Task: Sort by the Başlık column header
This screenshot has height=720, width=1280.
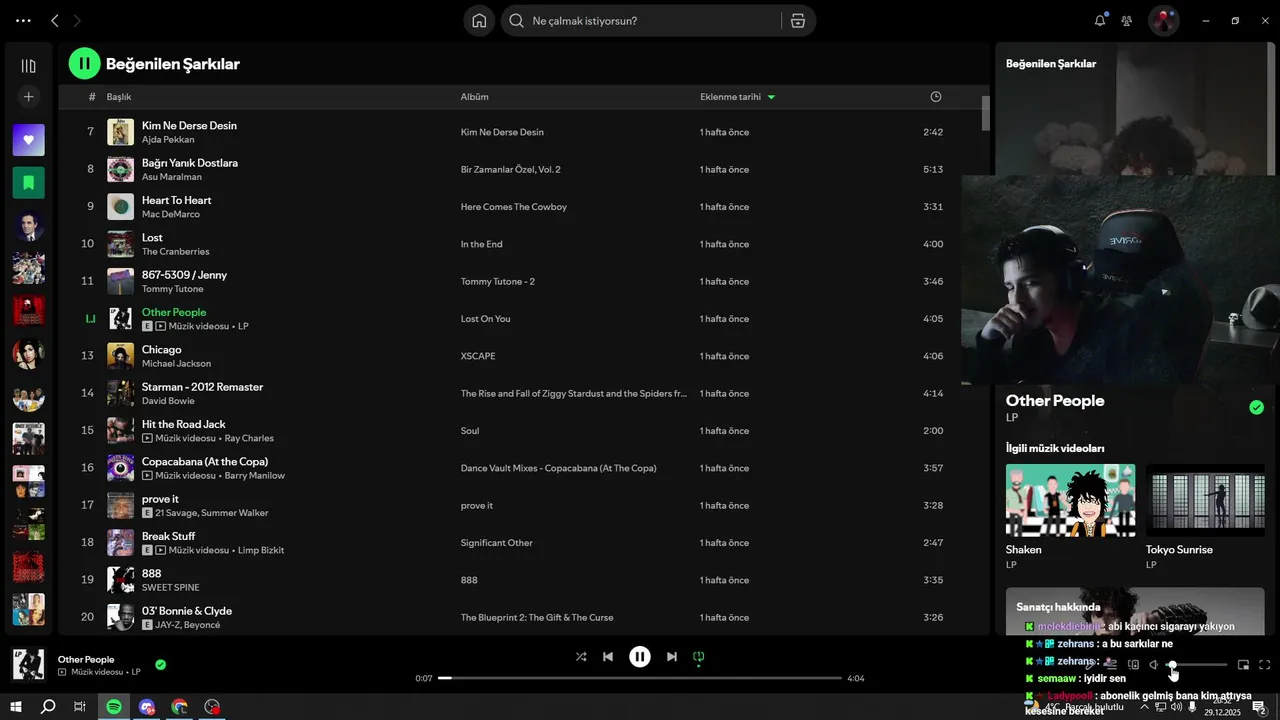Action: click(x=119, y=97)
